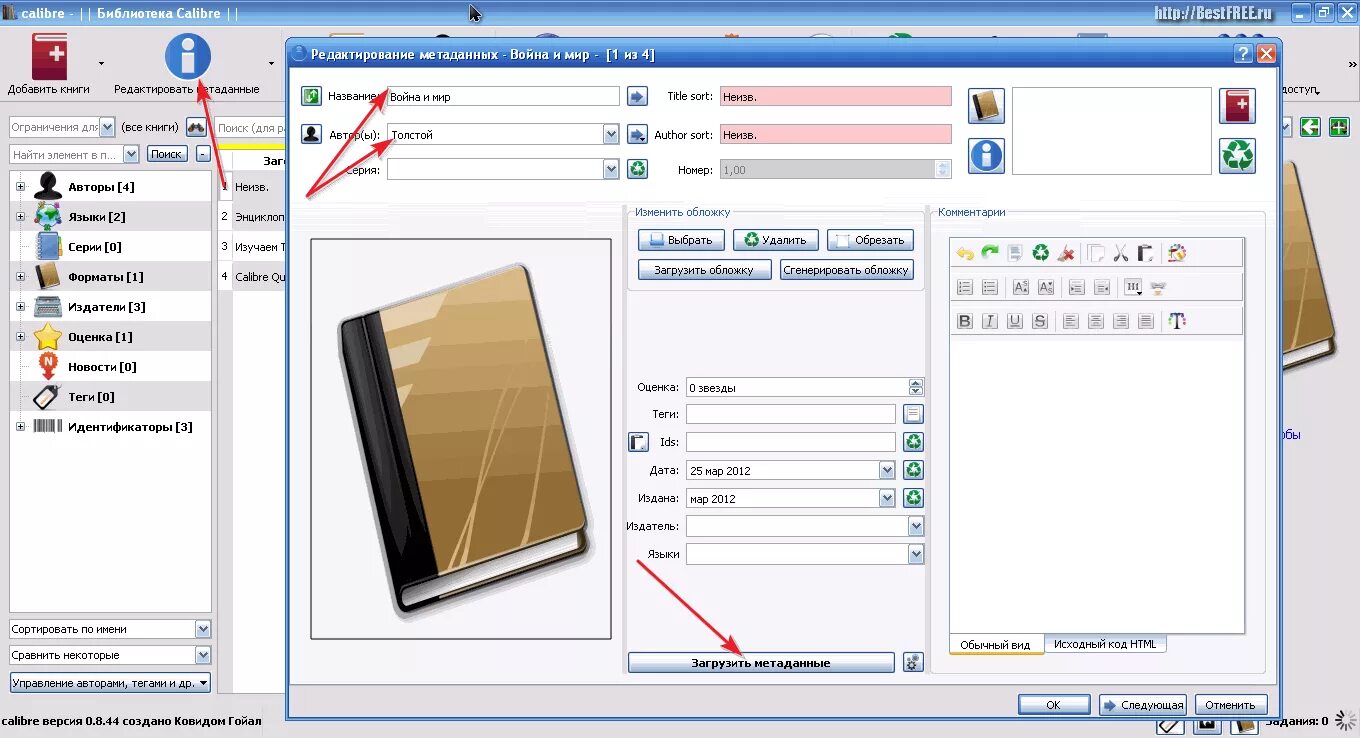
Task: Click the insert link icon in comments toolbar
Action: (1158, 287)
